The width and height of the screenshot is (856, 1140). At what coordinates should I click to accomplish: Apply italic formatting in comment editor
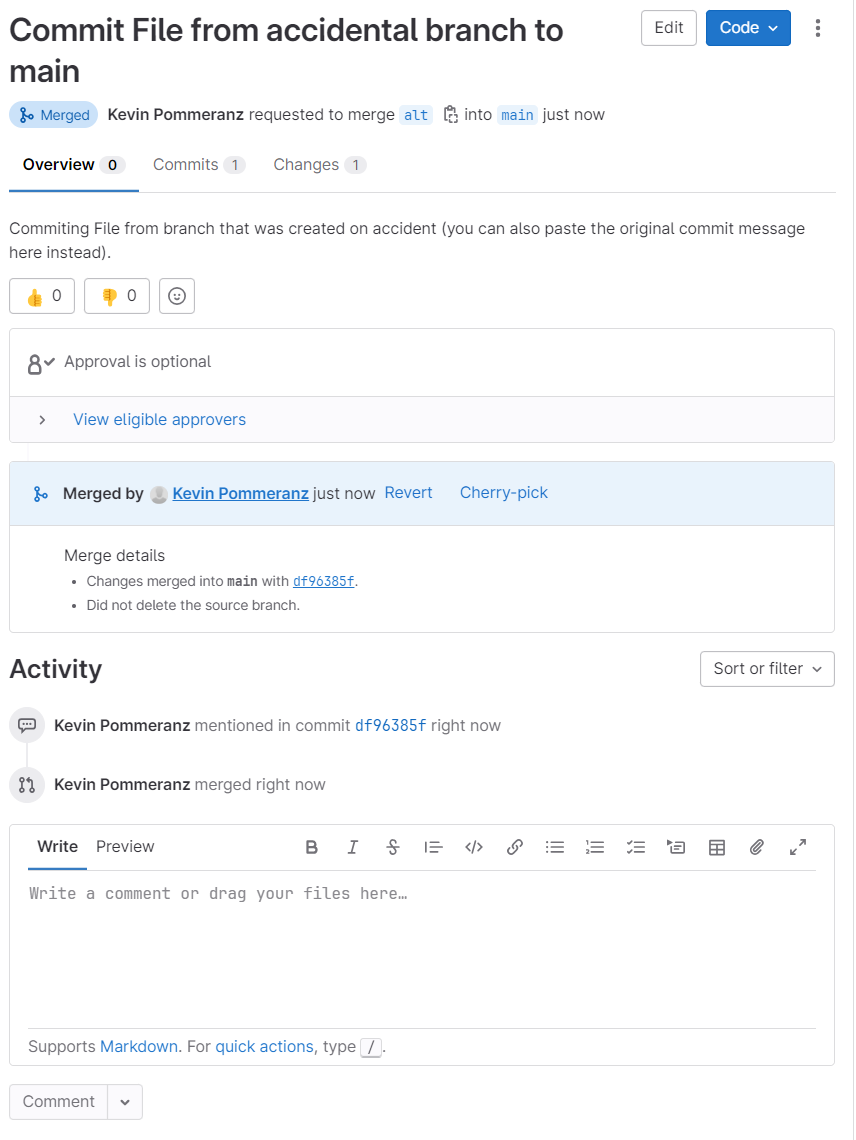tap(352, 847)
